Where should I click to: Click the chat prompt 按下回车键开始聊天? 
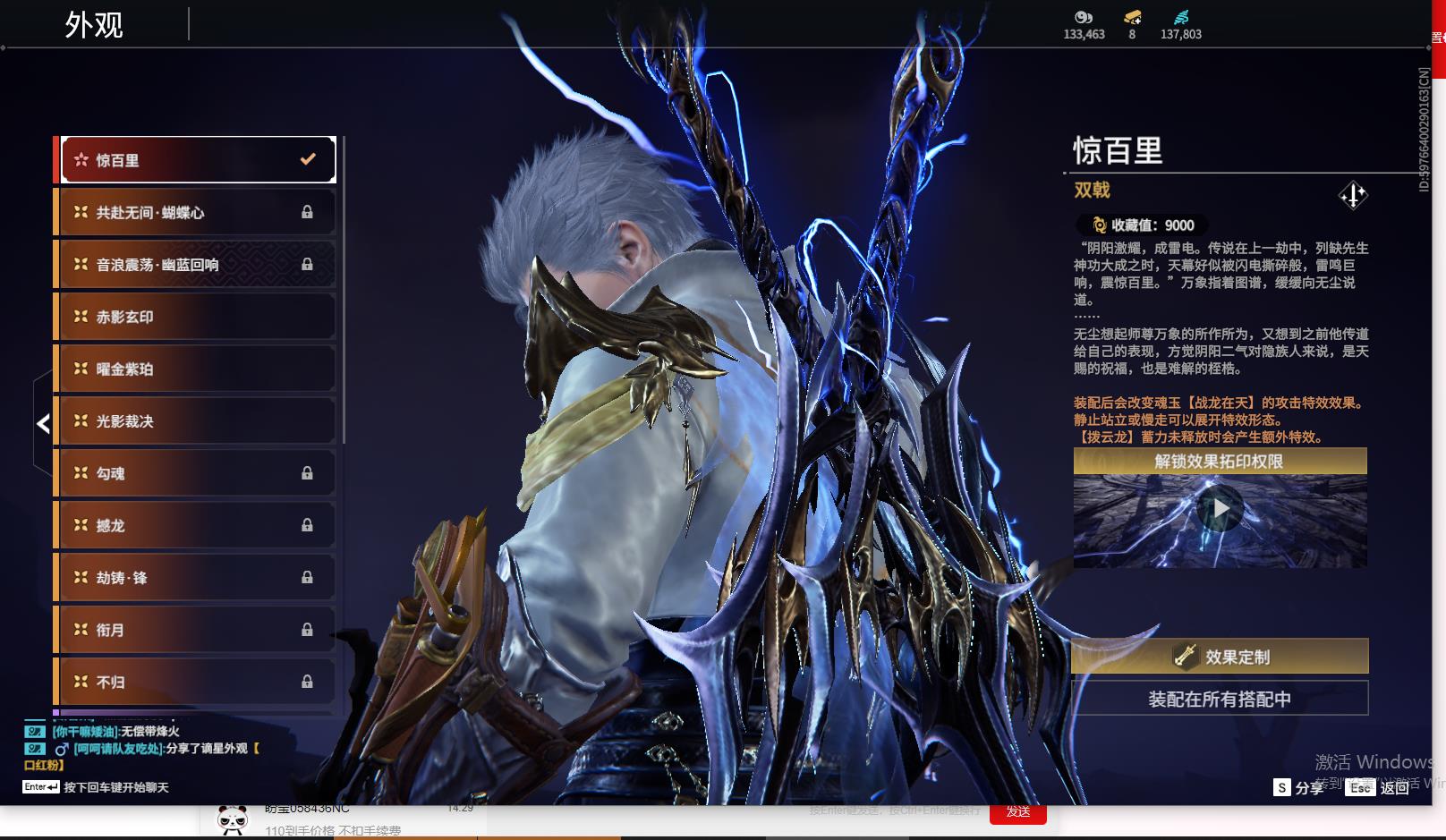click(x=116, y=787)
